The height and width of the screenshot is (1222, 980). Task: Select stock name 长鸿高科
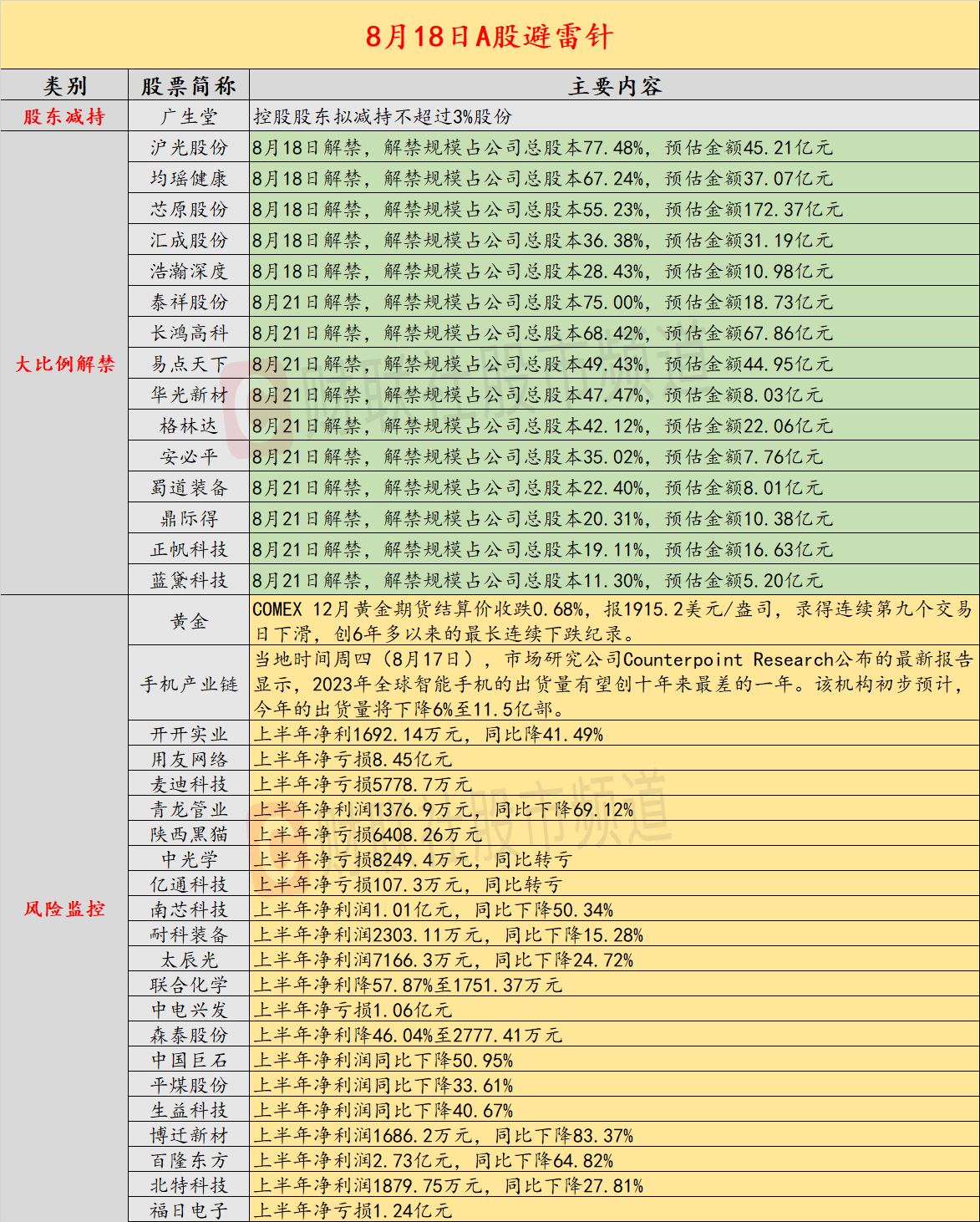pos(189,333)
